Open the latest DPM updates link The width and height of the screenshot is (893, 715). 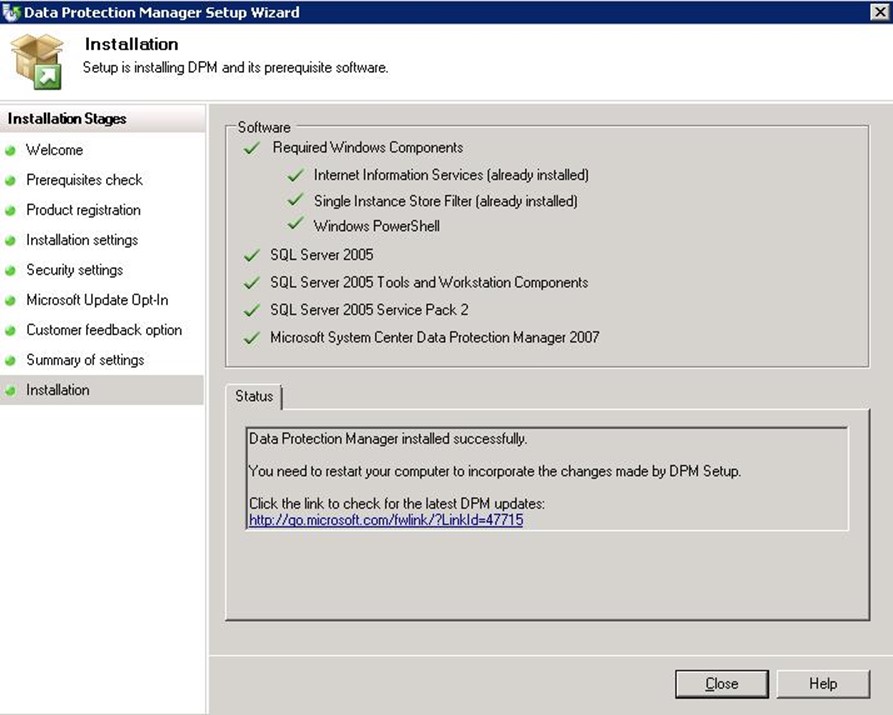[386, 520]
